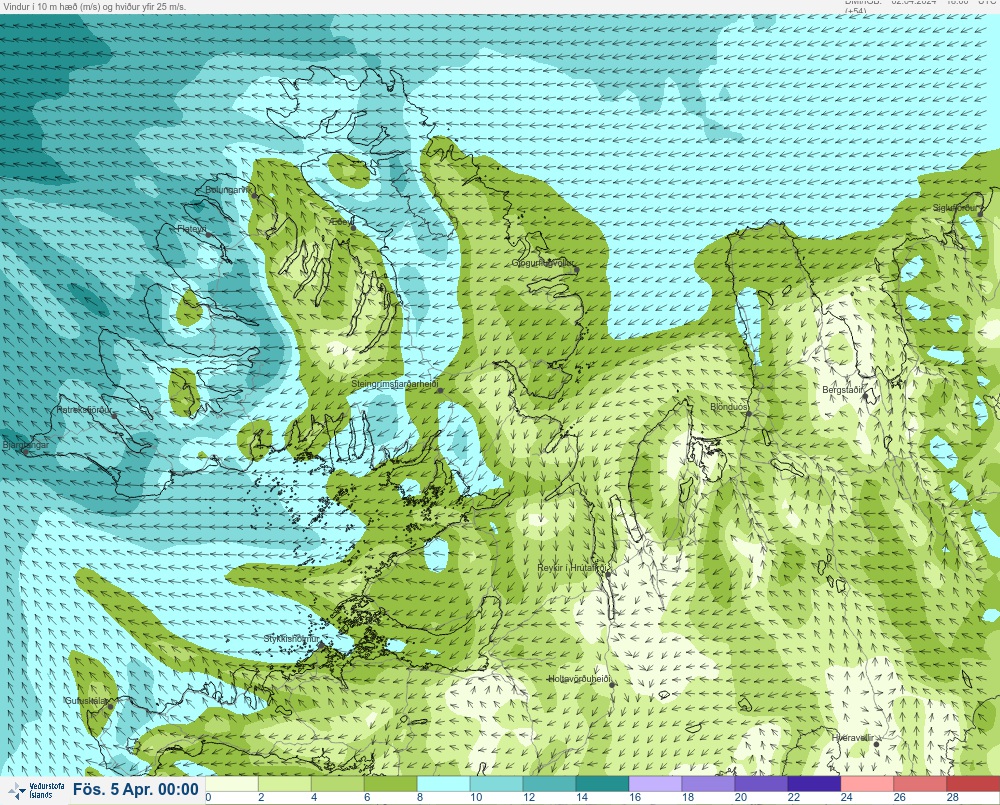Screen dimensions: 1000x805
Task: Select the teal 12–14 m/s legend swatch
Action: (x=550, y=783)
